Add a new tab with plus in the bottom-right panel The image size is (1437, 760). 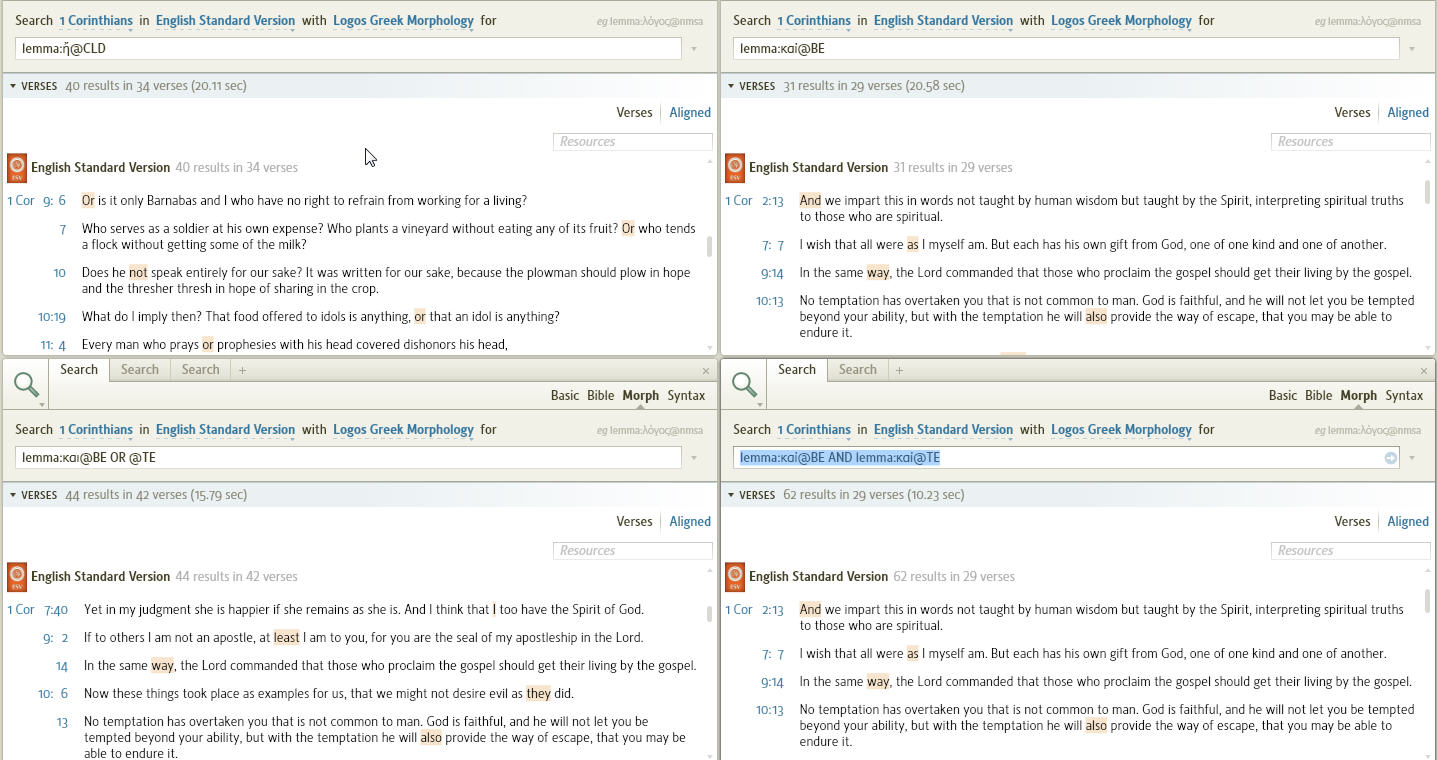(899, 370)
